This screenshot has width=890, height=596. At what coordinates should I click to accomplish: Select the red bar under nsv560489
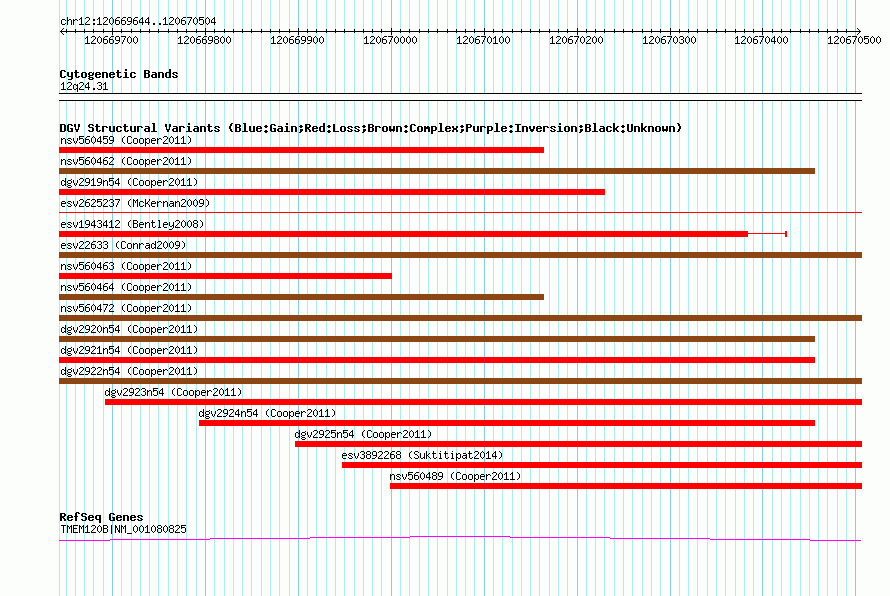[626, 486]
